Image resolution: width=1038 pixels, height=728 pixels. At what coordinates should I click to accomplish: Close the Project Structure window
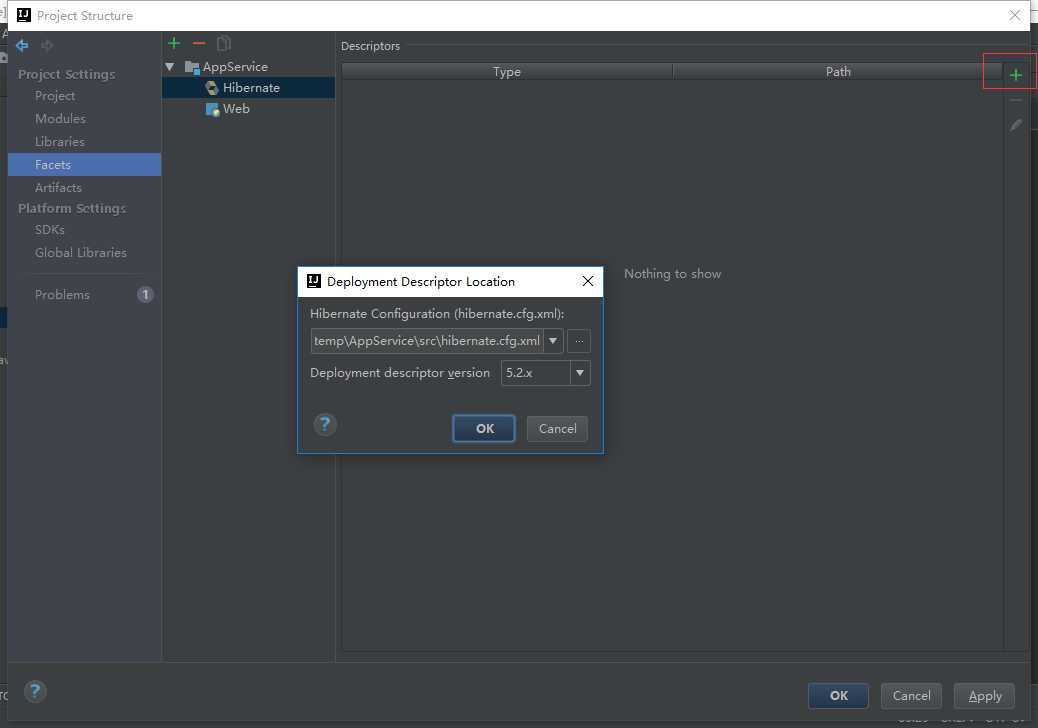1015,15
